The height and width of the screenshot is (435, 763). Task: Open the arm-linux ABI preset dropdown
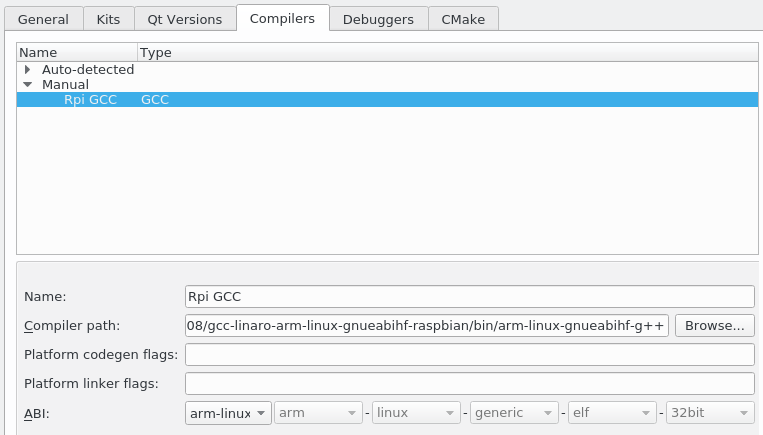tap(228, 412)
